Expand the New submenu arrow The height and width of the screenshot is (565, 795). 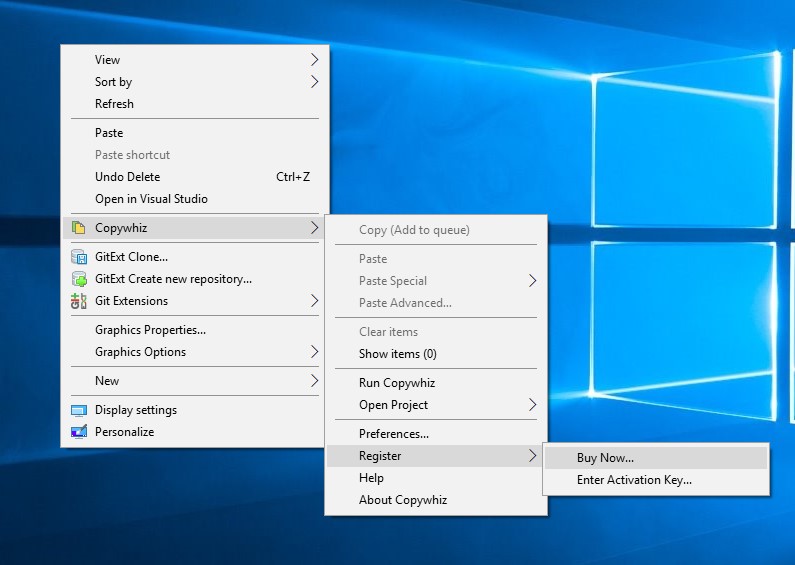coord(314,380)
